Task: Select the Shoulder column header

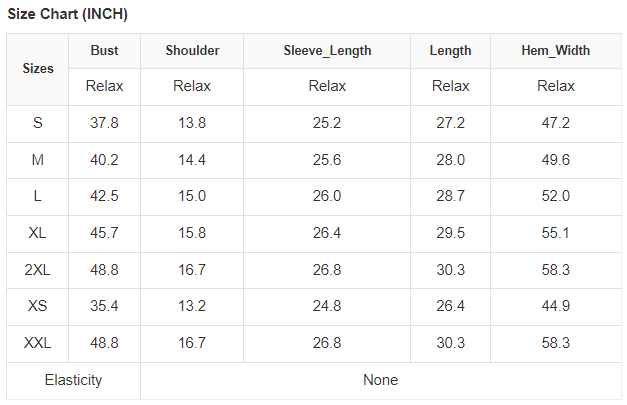Action: pyautogui.click(x=192, y=51)
